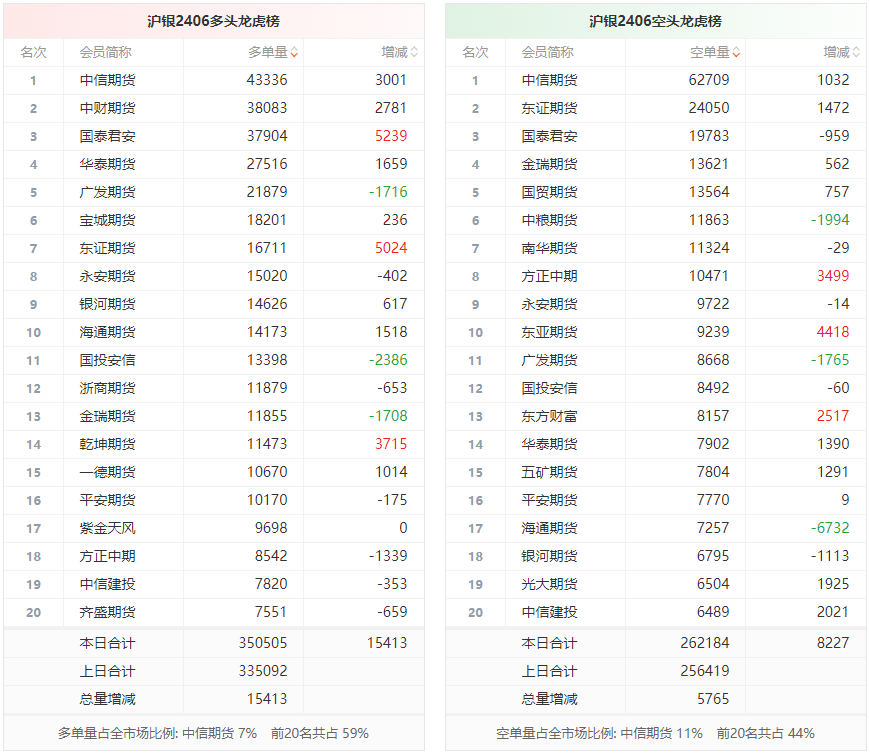The height and width of the screenshot is (754, 870).
Task: Click 银河期货 in the long table
Action: pos(107,304)
